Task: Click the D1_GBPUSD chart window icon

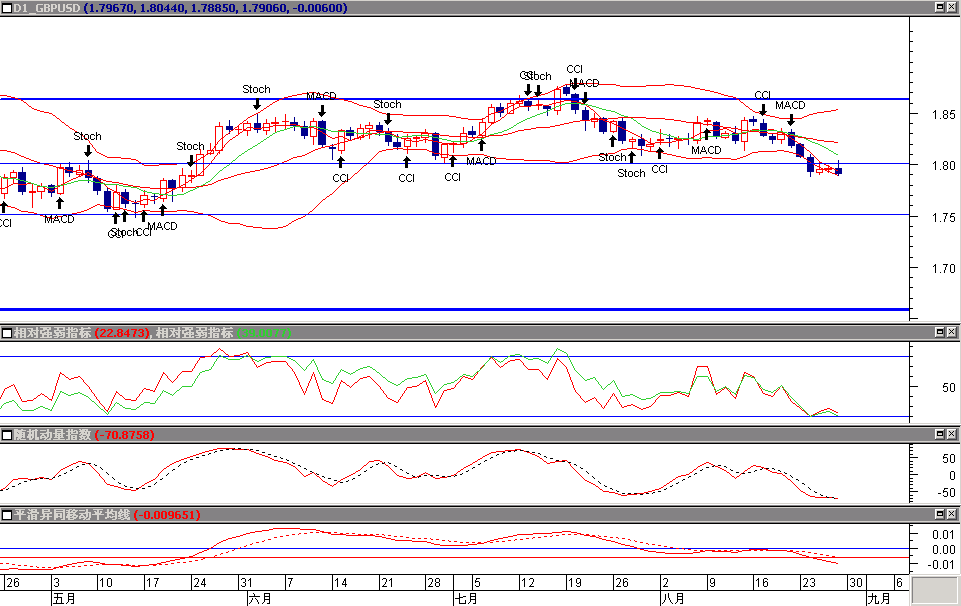Action: click(x=6, y=7)
